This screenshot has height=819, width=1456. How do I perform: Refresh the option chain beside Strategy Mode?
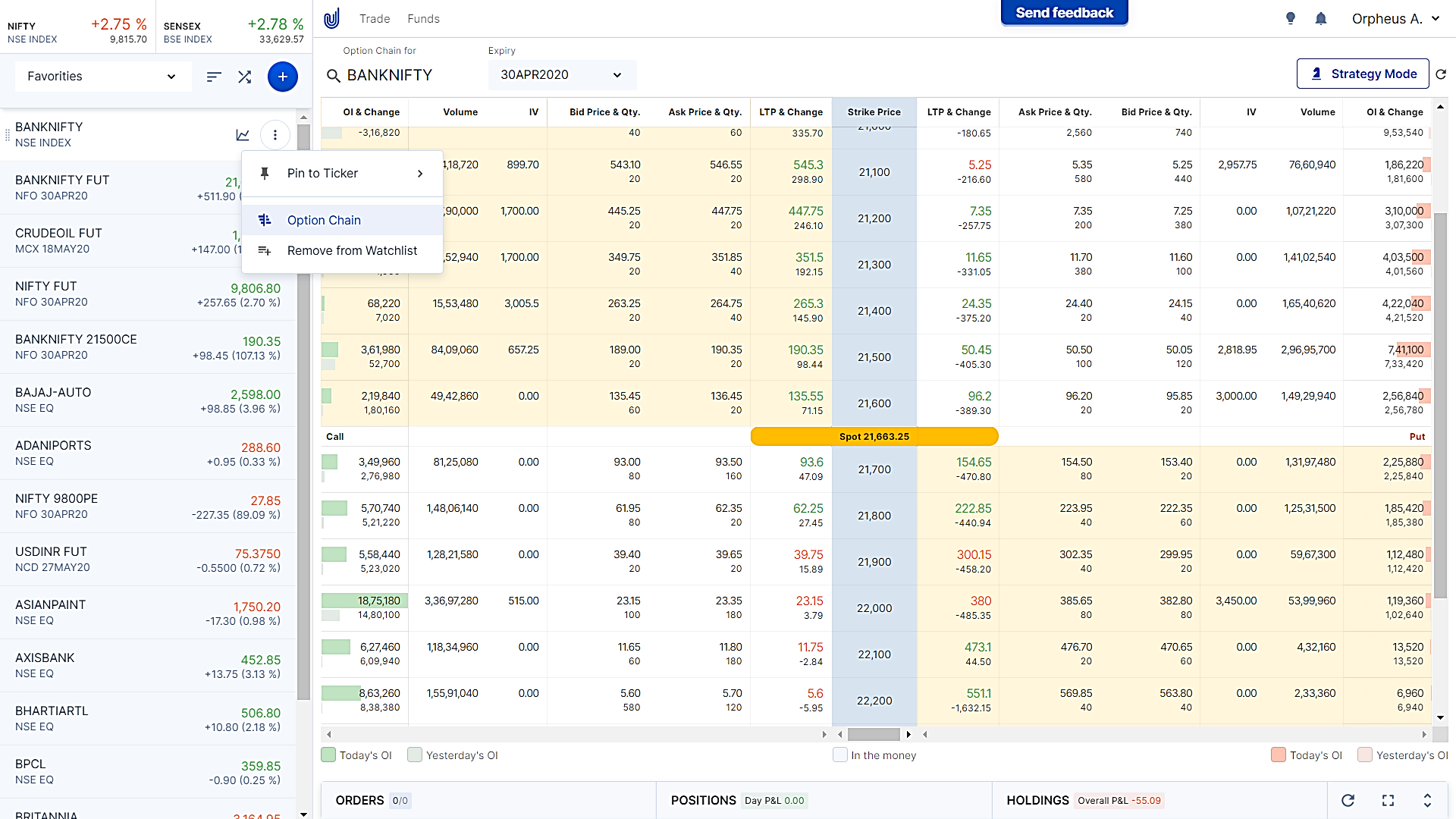pyautogui.click(x=1441, y=74)
